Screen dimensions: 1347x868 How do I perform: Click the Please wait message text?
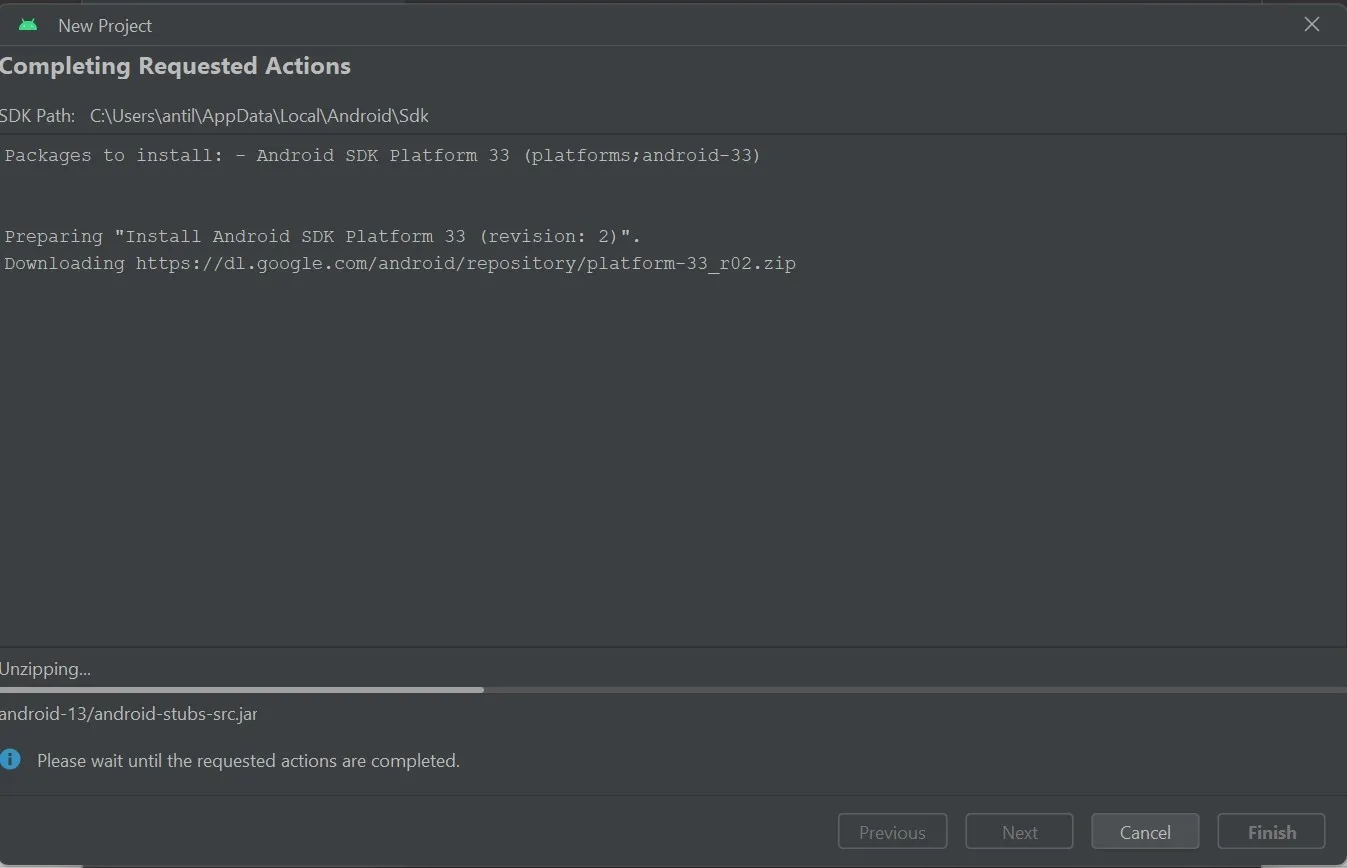point(248,761)
